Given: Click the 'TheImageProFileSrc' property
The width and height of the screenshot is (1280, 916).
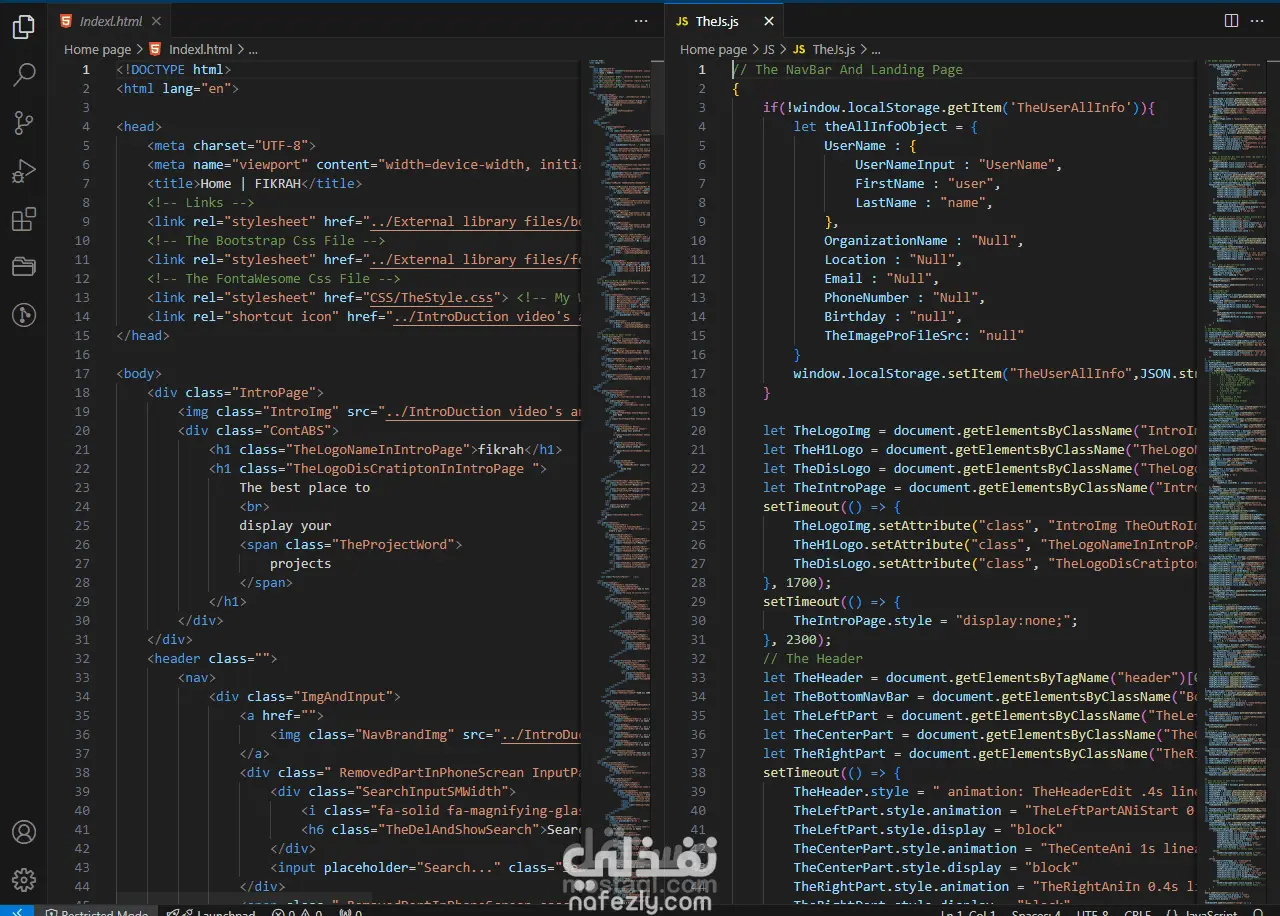Looking at the screenshot, I should point(893,336).
